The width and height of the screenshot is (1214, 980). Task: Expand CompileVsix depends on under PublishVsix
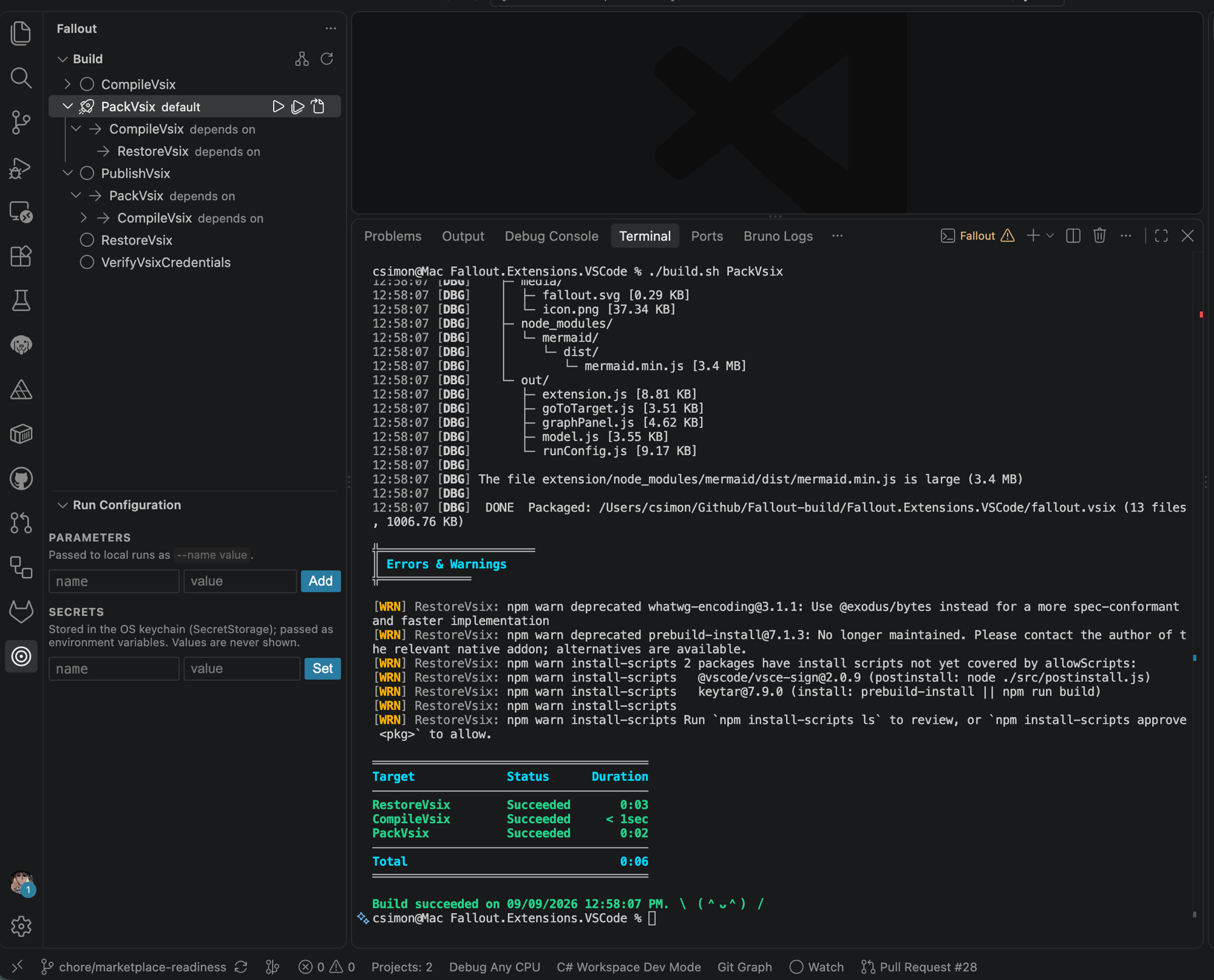pos(84,218)
